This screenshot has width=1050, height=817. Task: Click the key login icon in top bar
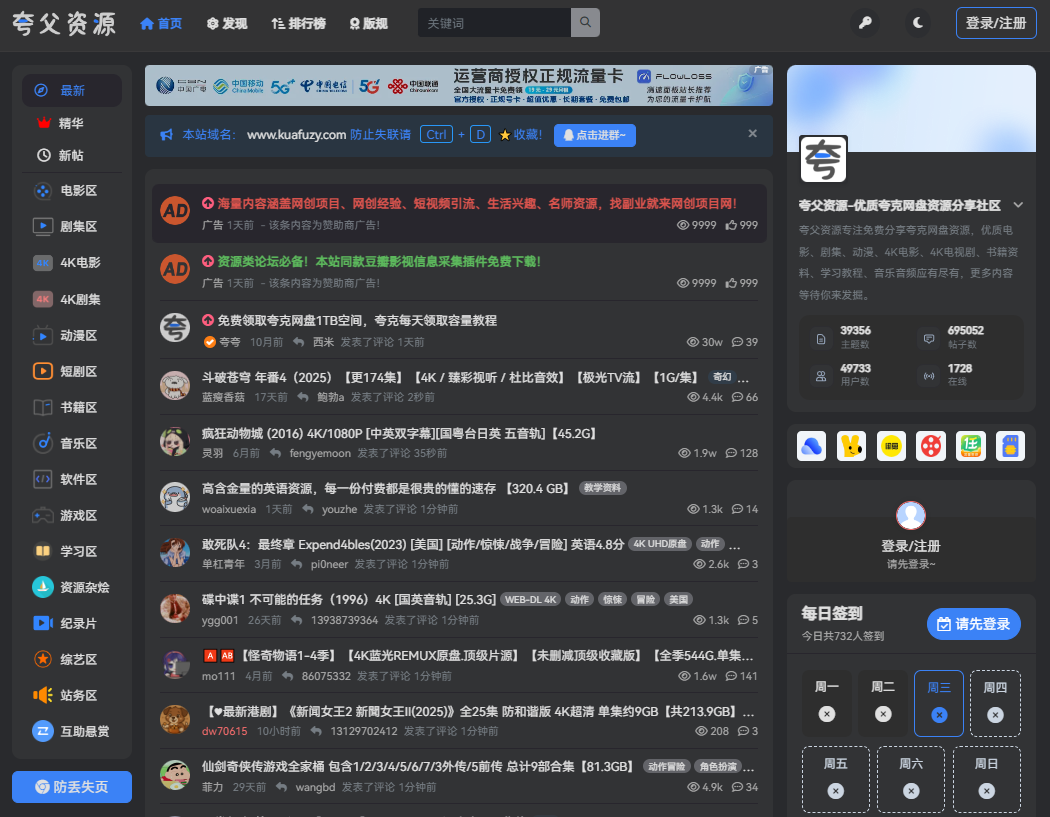tap(865, 22)
